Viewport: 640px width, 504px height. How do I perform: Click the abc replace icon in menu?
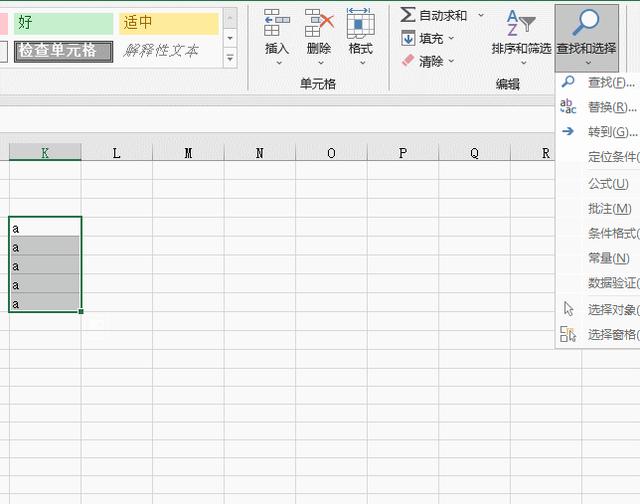[x=568, y=106]
